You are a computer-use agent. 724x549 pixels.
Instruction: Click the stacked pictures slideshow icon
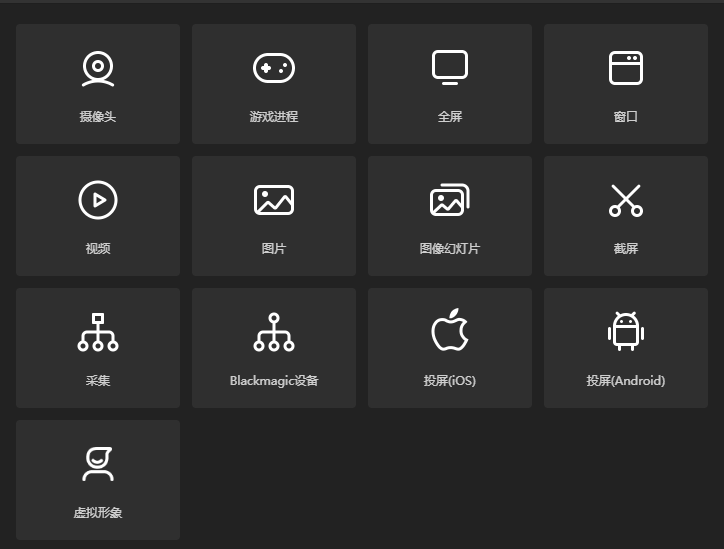(450, 200)
